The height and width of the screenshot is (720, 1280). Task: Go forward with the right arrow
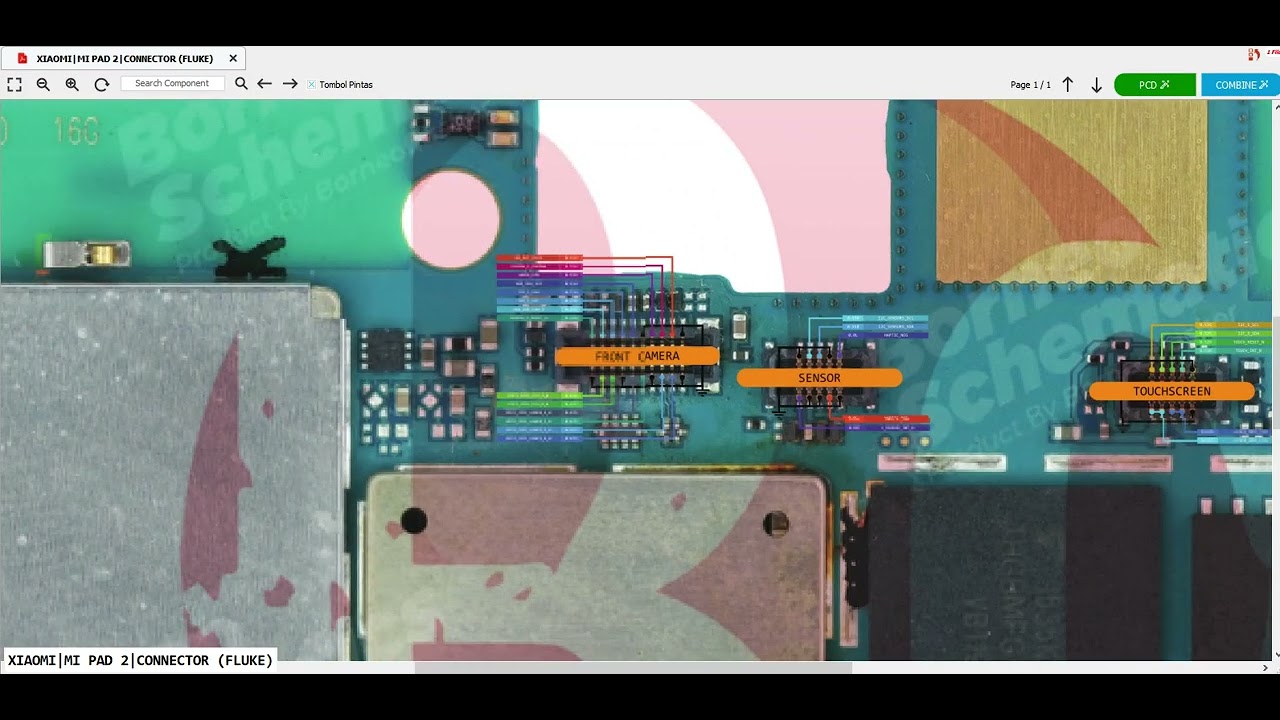[290, 84]
